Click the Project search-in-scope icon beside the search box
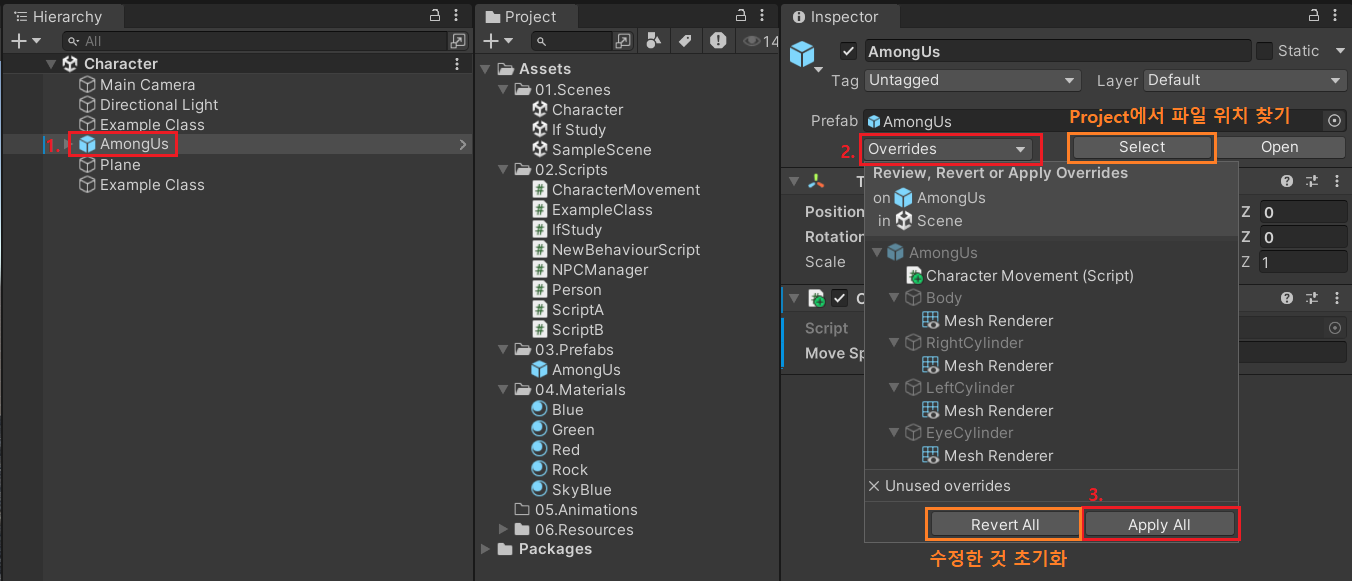This screenshot has height=581, width=1352. pos(623,41)
